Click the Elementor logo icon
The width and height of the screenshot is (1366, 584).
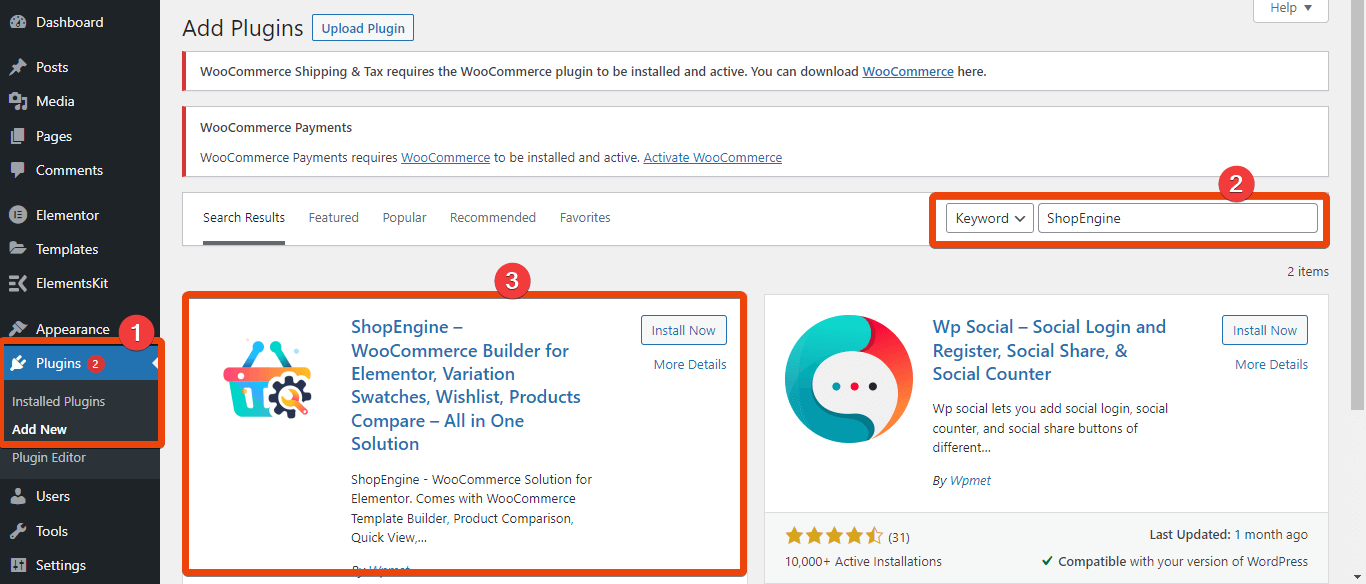[x=18, y=215]
